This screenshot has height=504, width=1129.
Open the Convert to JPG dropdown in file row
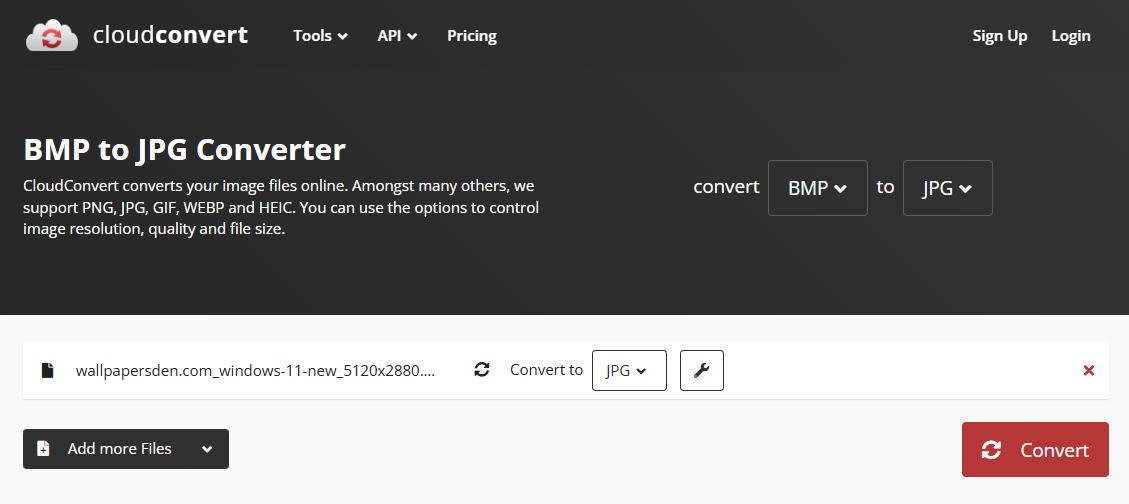pyautogui.click(x=629, y=370)
